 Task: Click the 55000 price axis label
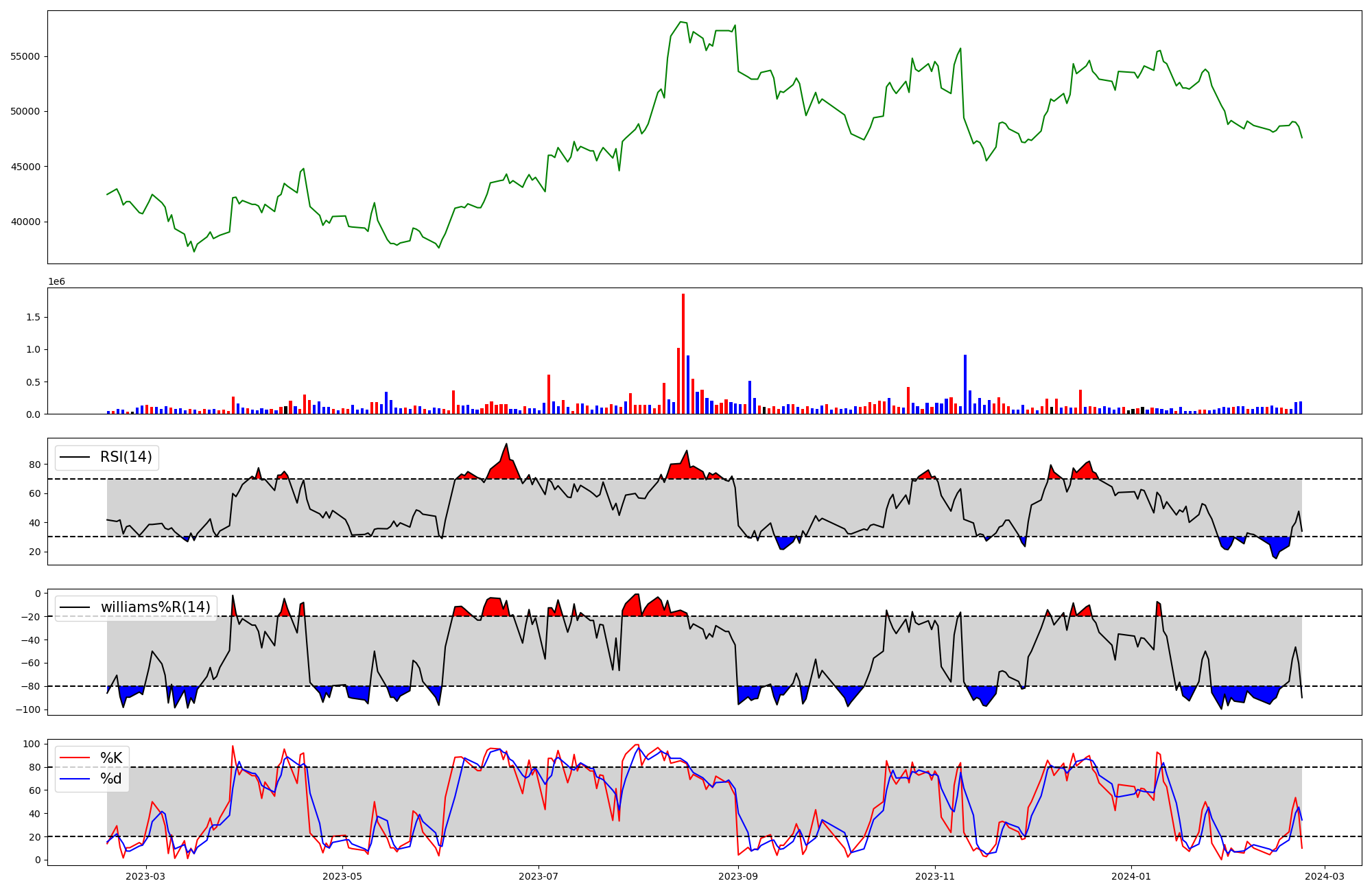(25, 56)
